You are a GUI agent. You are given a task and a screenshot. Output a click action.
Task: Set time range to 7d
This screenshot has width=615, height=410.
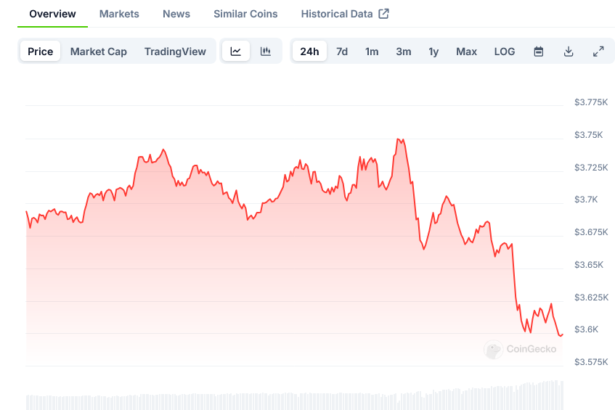[342, 52]
